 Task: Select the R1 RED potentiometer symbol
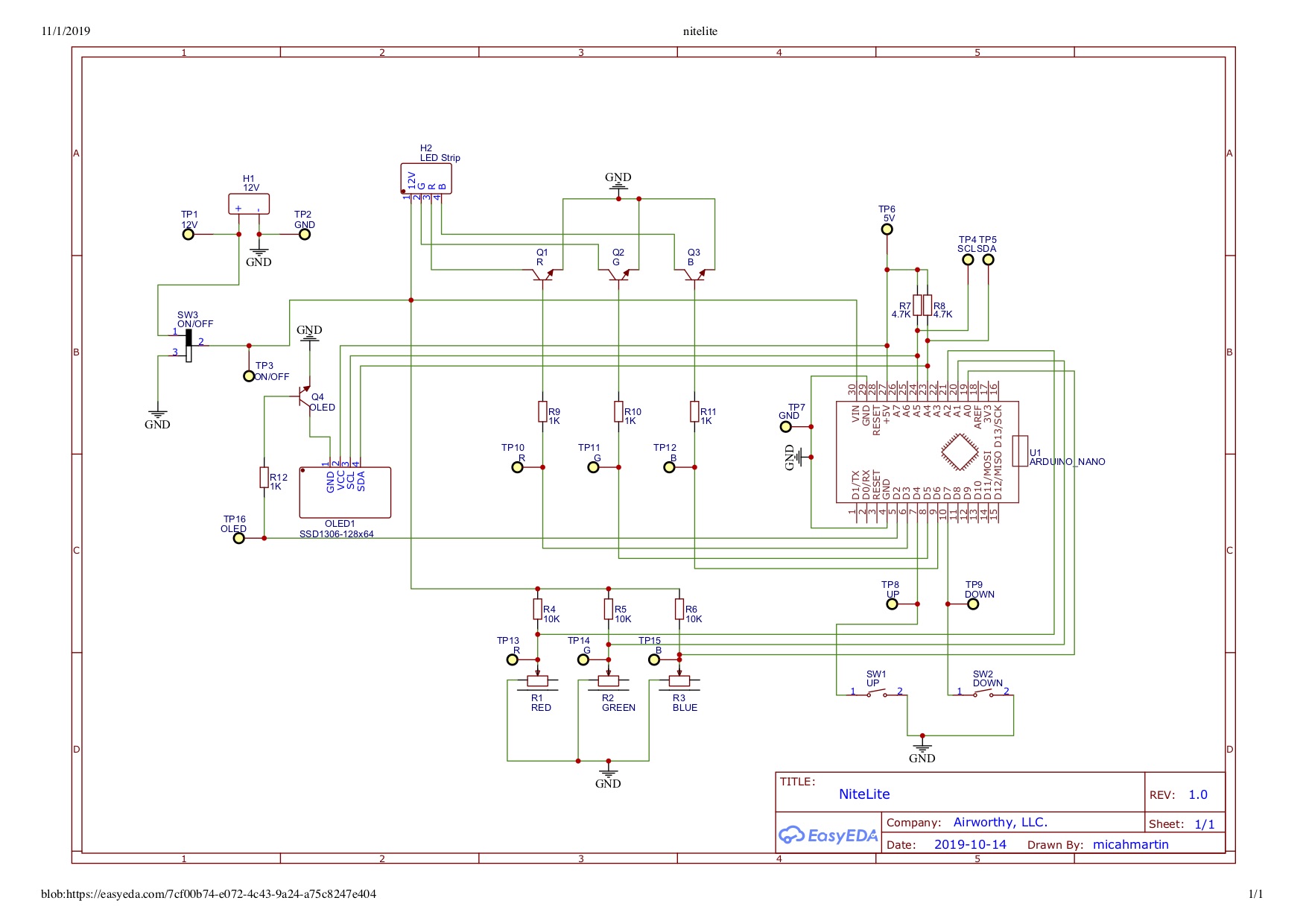(x=538, y=680)
